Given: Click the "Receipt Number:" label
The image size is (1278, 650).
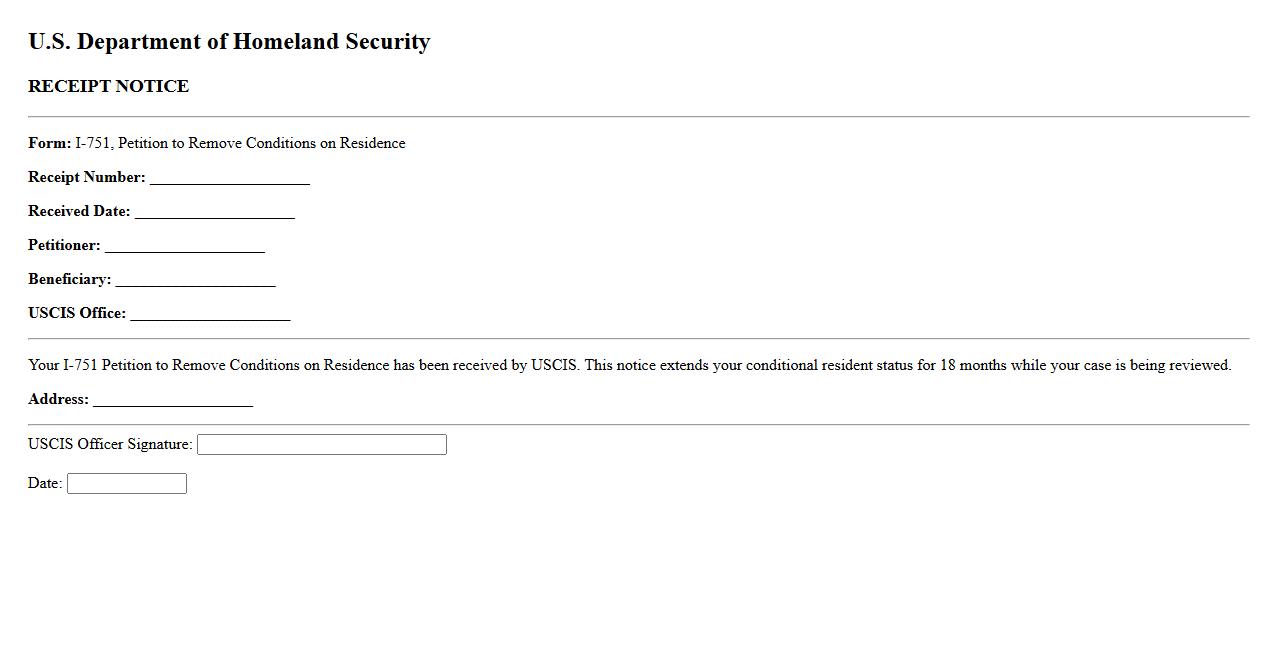Looking at the screenshot, I should 87,177.
